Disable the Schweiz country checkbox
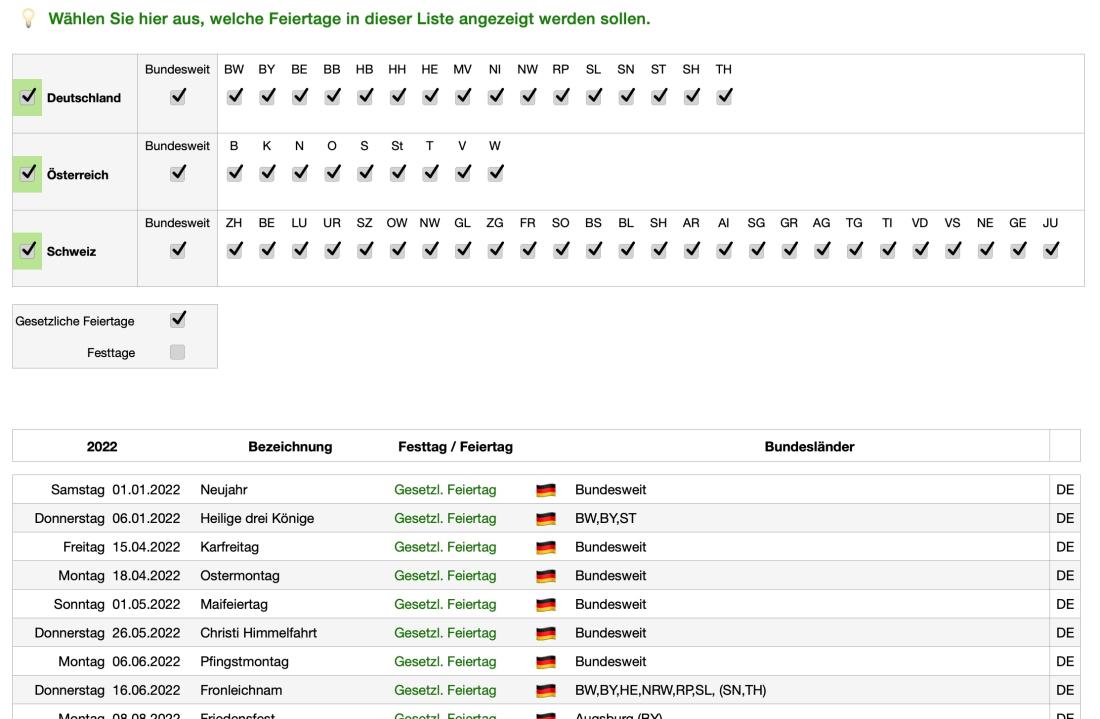Image resolution: width=1100 pixels, height=719 pixels. (x=28, y=252)
